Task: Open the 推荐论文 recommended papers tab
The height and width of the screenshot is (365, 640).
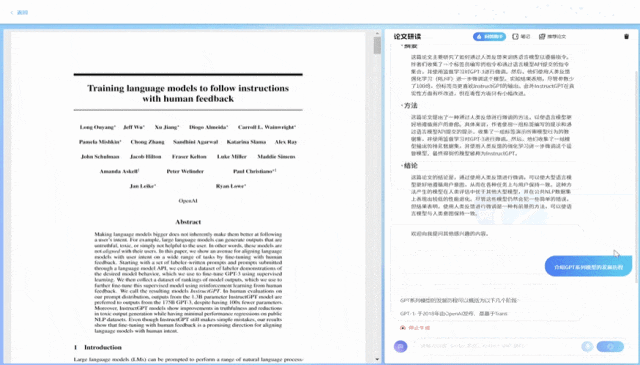Action: [552, 37]
